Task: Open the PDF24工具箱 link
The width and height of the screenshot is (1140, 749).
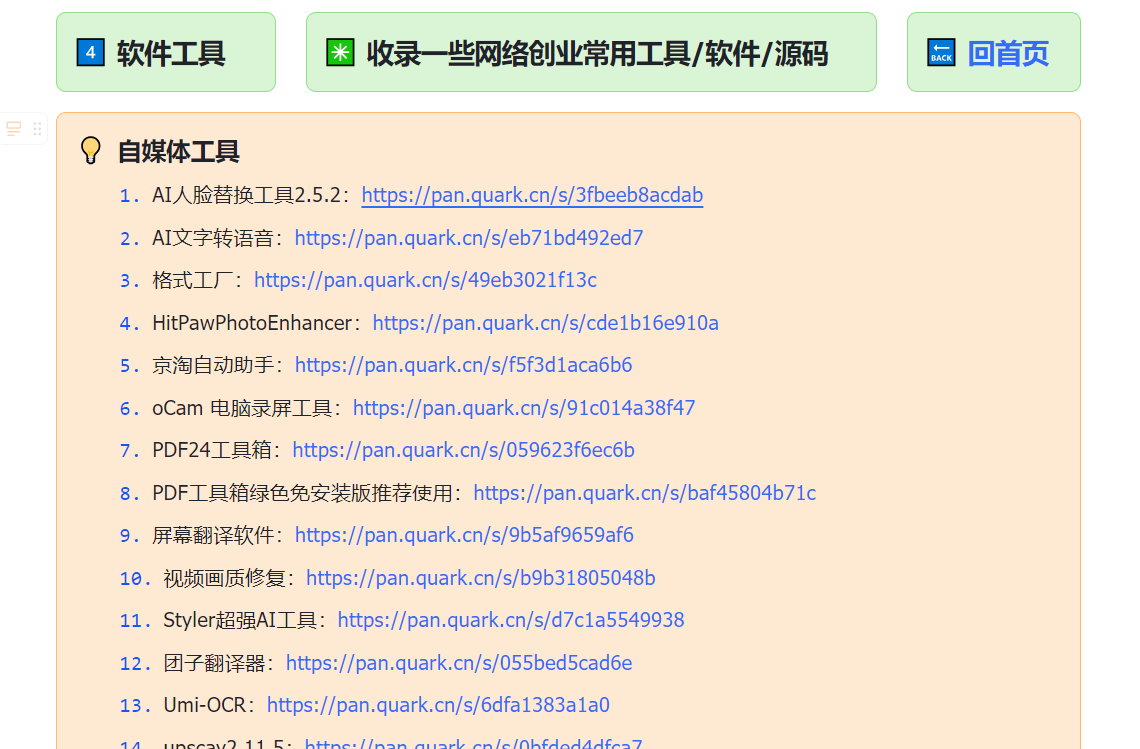Action: (463, 450)
